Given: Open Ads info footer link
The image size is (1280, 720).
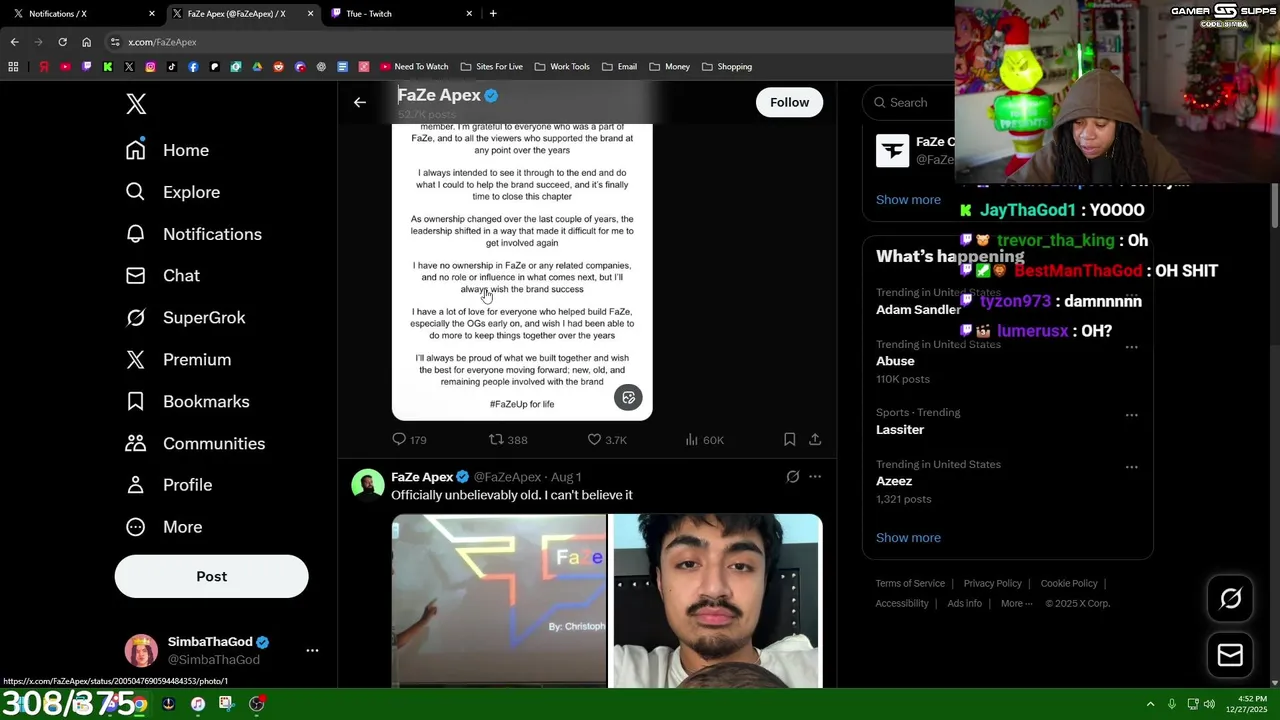Looking at the screenshot, I should pos(964,603).
